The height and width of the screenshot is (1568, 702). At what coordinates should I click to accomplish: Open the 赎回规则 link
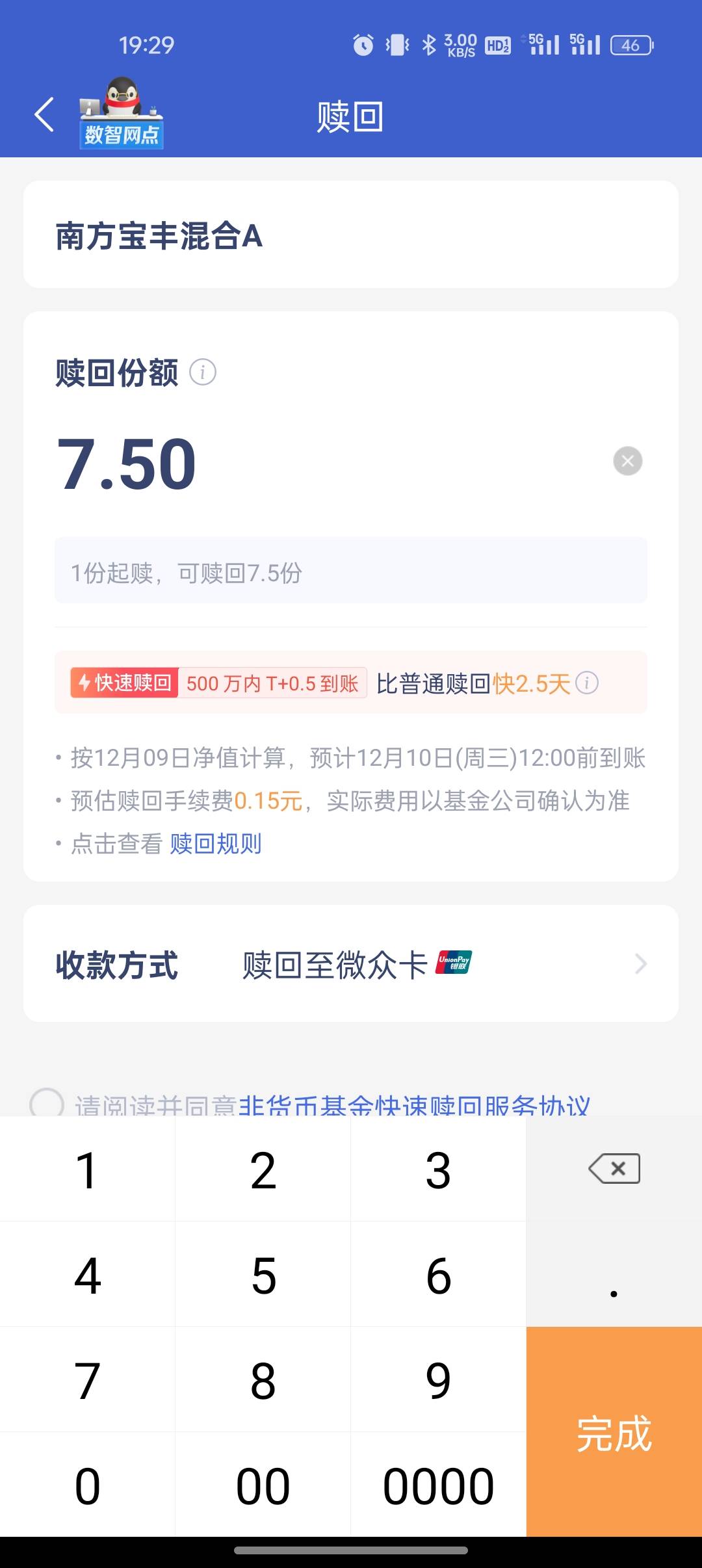[216, 844]
